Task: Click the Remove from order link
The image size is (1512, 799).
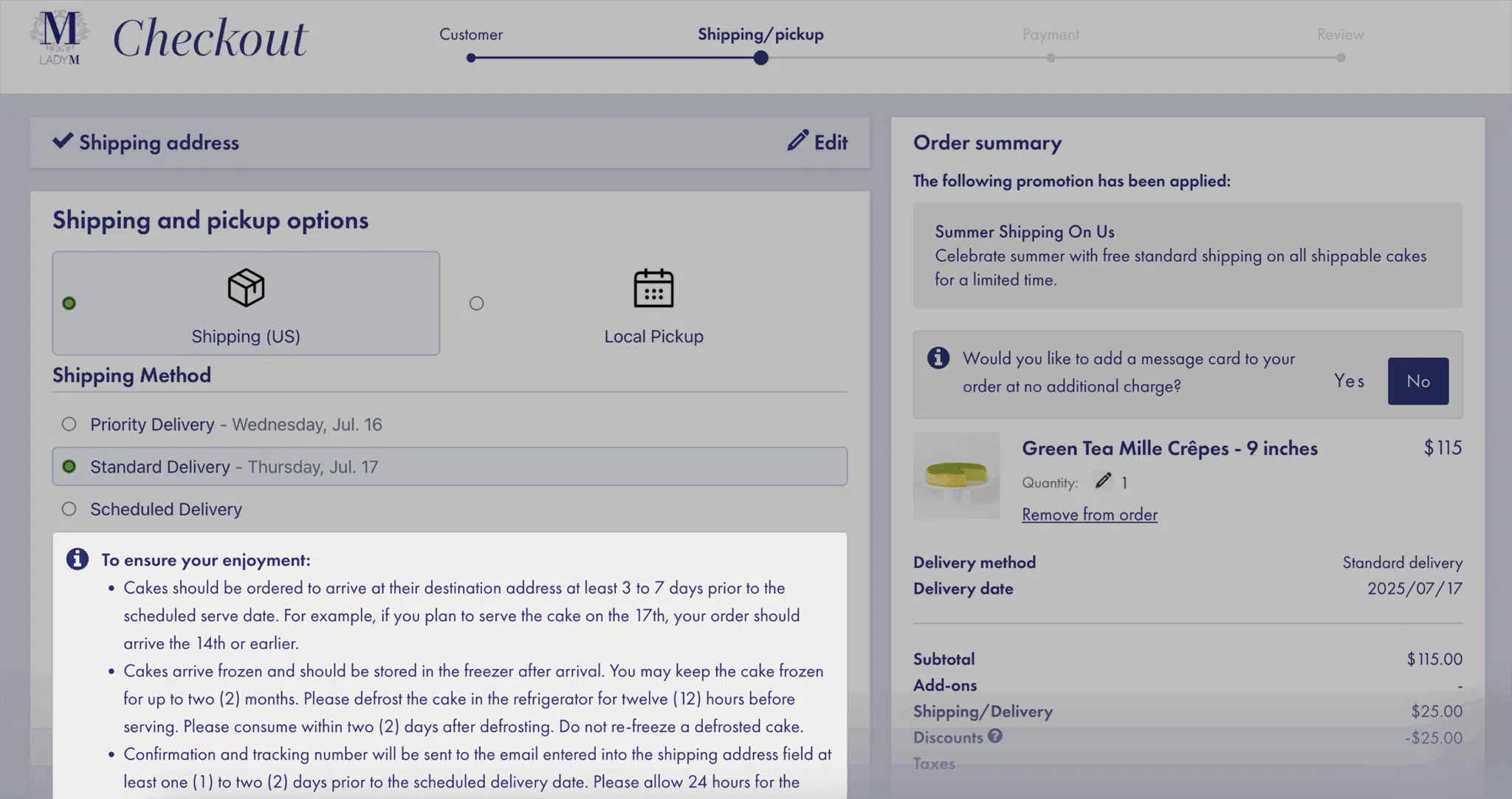Action: pyautogui.click(x=1090, y=515)
